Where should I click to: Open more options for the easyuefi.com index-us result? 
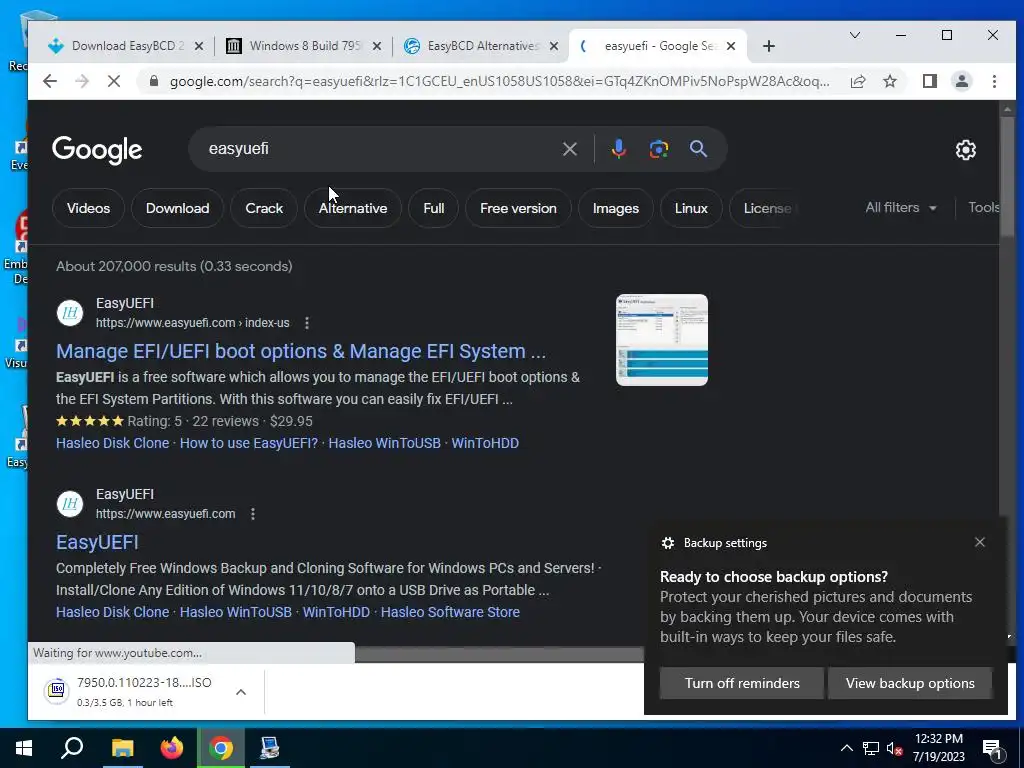click(x=307, y=323)
